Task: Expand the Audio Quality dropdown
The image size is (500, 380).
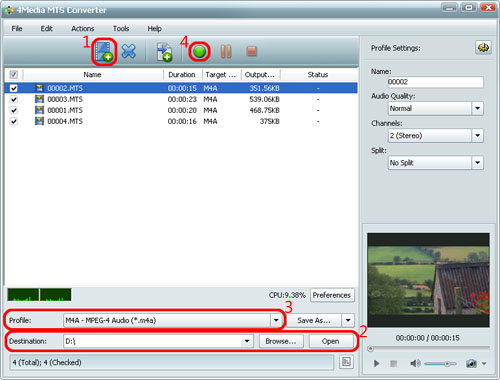Action: [x=477, y=108]
